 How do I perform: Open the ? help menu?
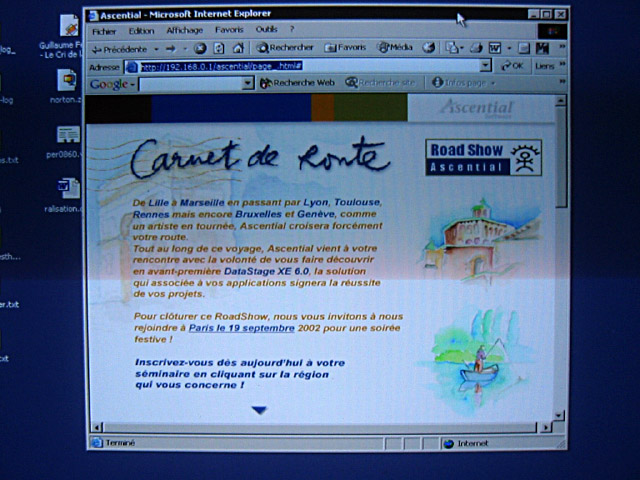292,29
